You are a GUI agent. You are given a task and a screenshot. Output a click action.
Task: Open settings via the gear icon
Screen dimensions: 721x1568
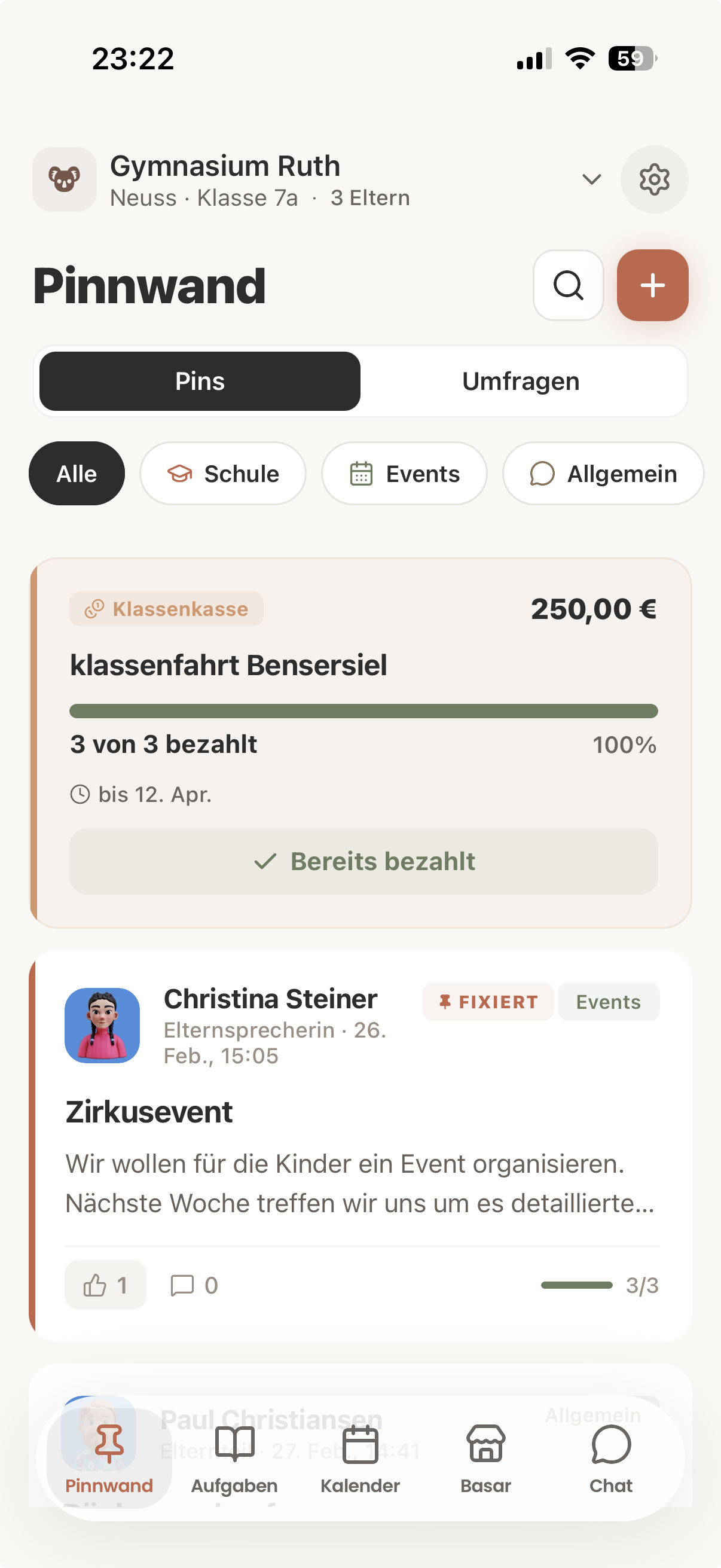pyautogui.click(x=654, y=179)
